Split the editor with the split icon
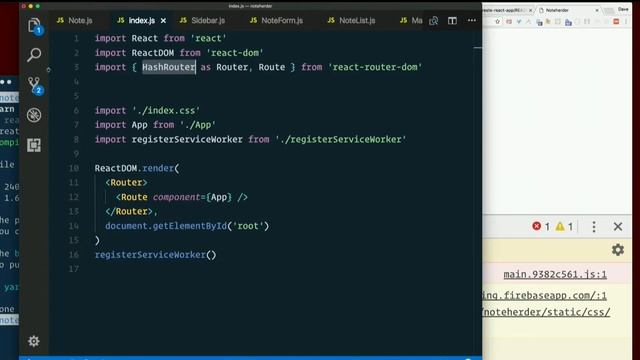 coord(452,20)
